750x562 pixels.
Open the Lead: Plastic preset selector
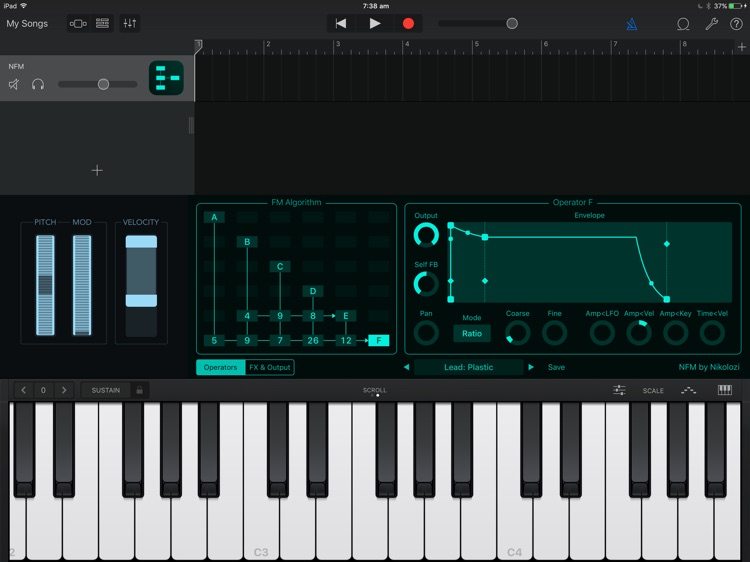tap(468, 367)
